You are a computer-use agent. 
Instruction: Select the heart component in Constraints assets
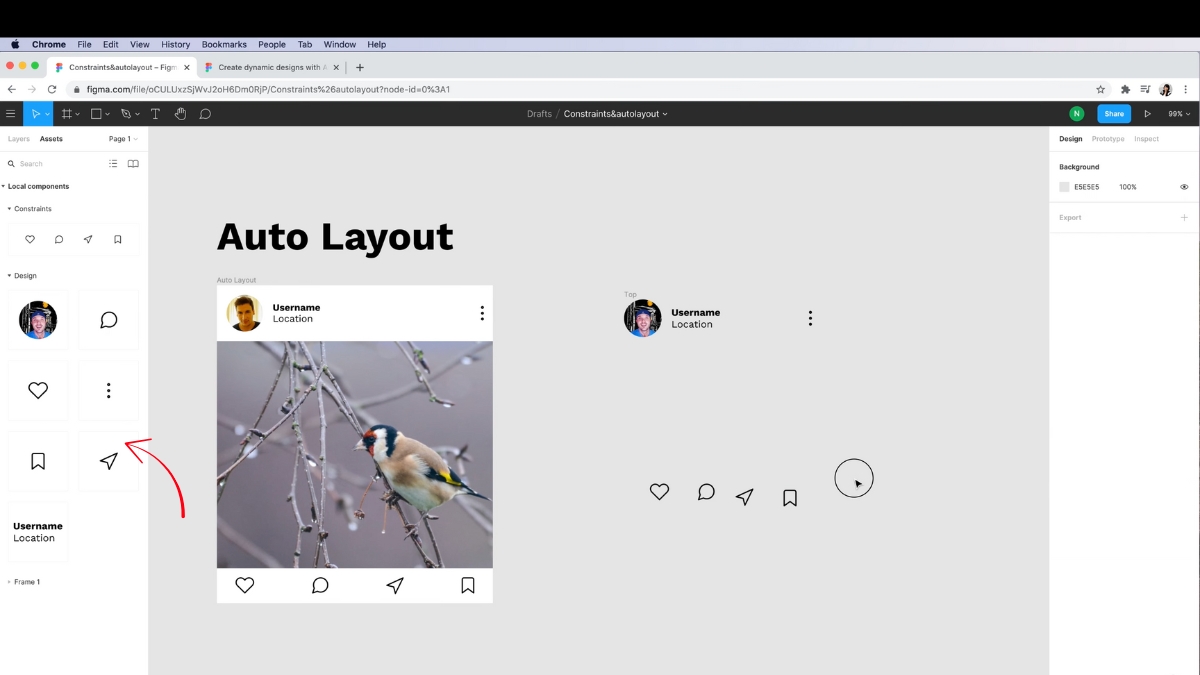(30, 240)
